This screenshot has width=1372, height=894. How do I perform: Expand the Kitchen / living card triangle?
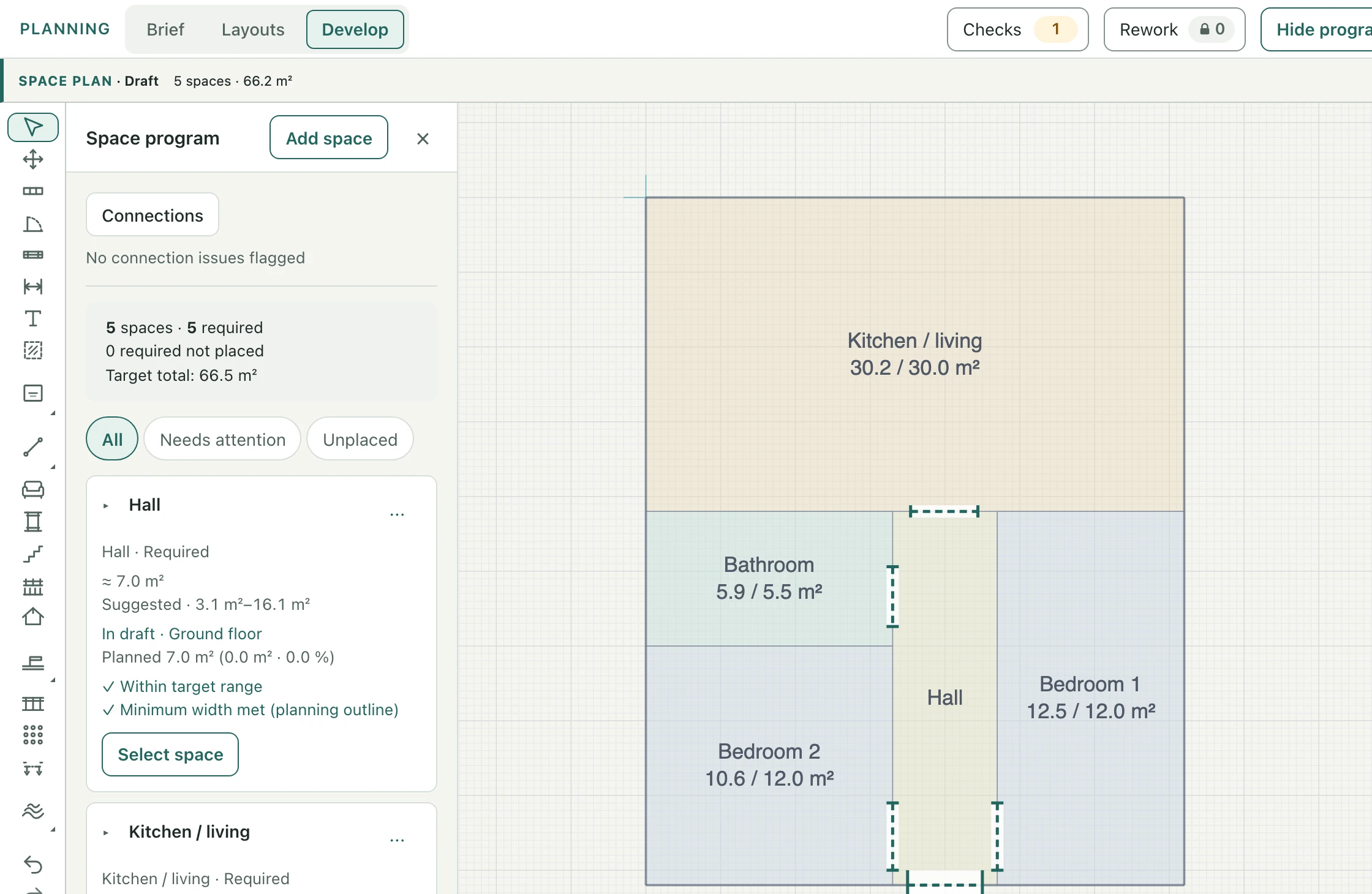[x=106, y=833]
